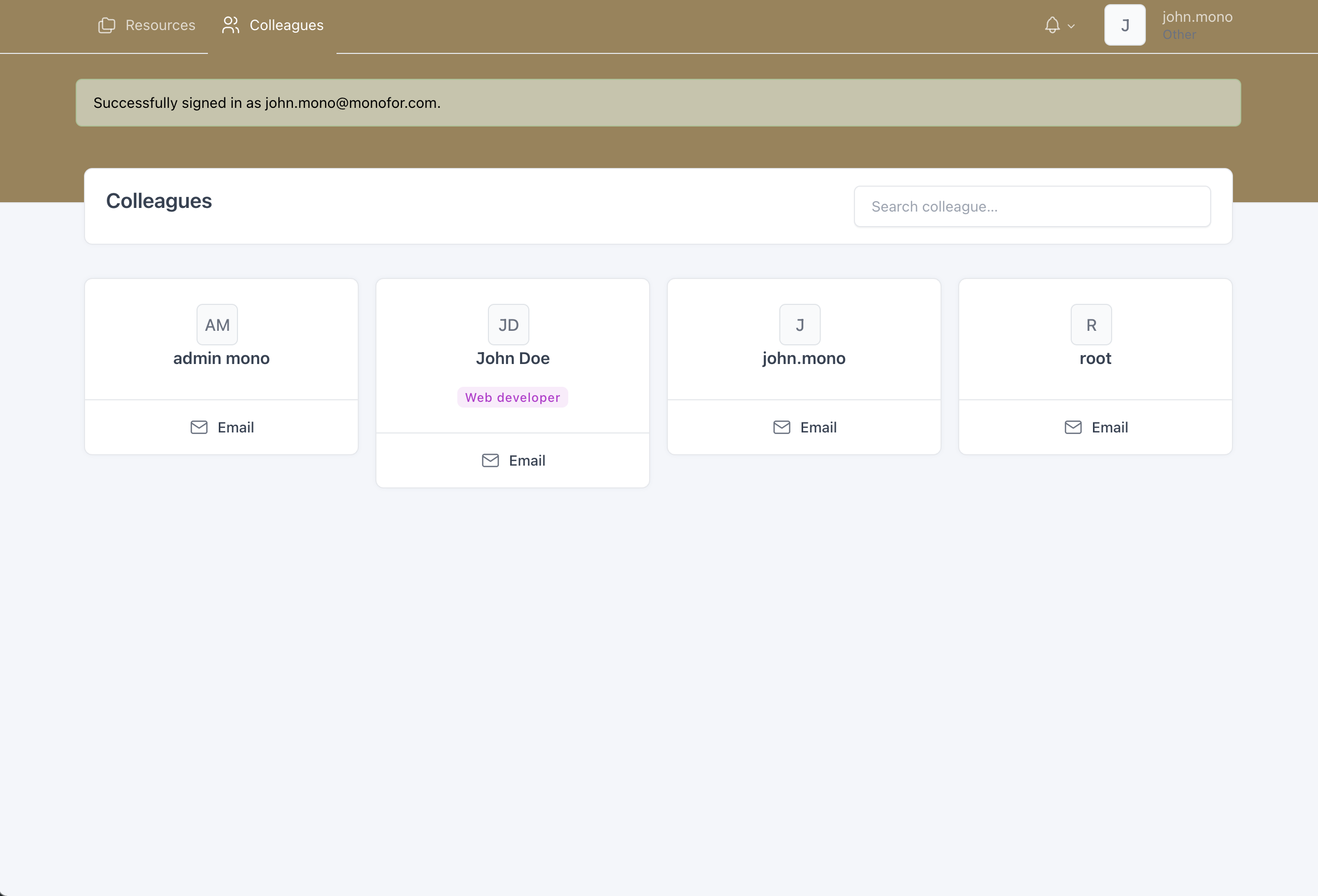Image resolution: width=1318 pixels, height=896 pixels.
Task: Open the Resources tab
Action: 146,25
